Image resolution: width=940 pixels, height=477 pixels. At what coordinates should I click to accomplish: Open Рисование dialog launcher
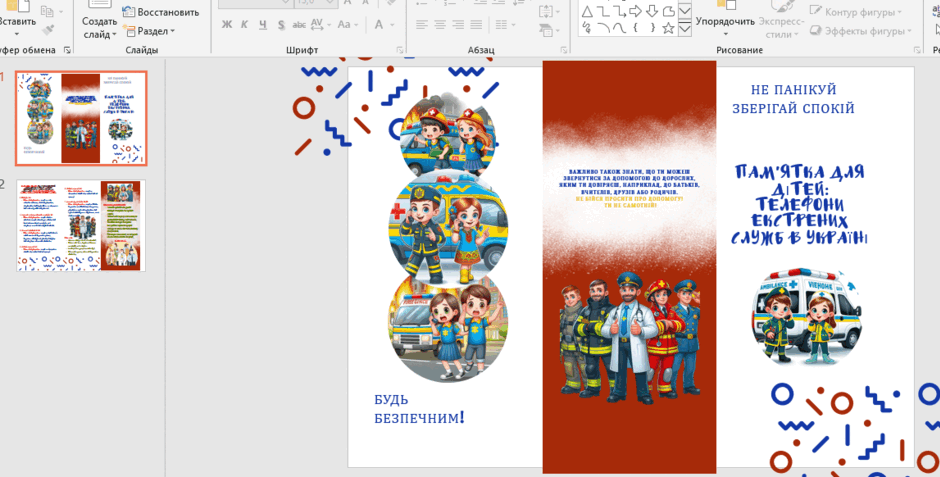coord(917,50)
